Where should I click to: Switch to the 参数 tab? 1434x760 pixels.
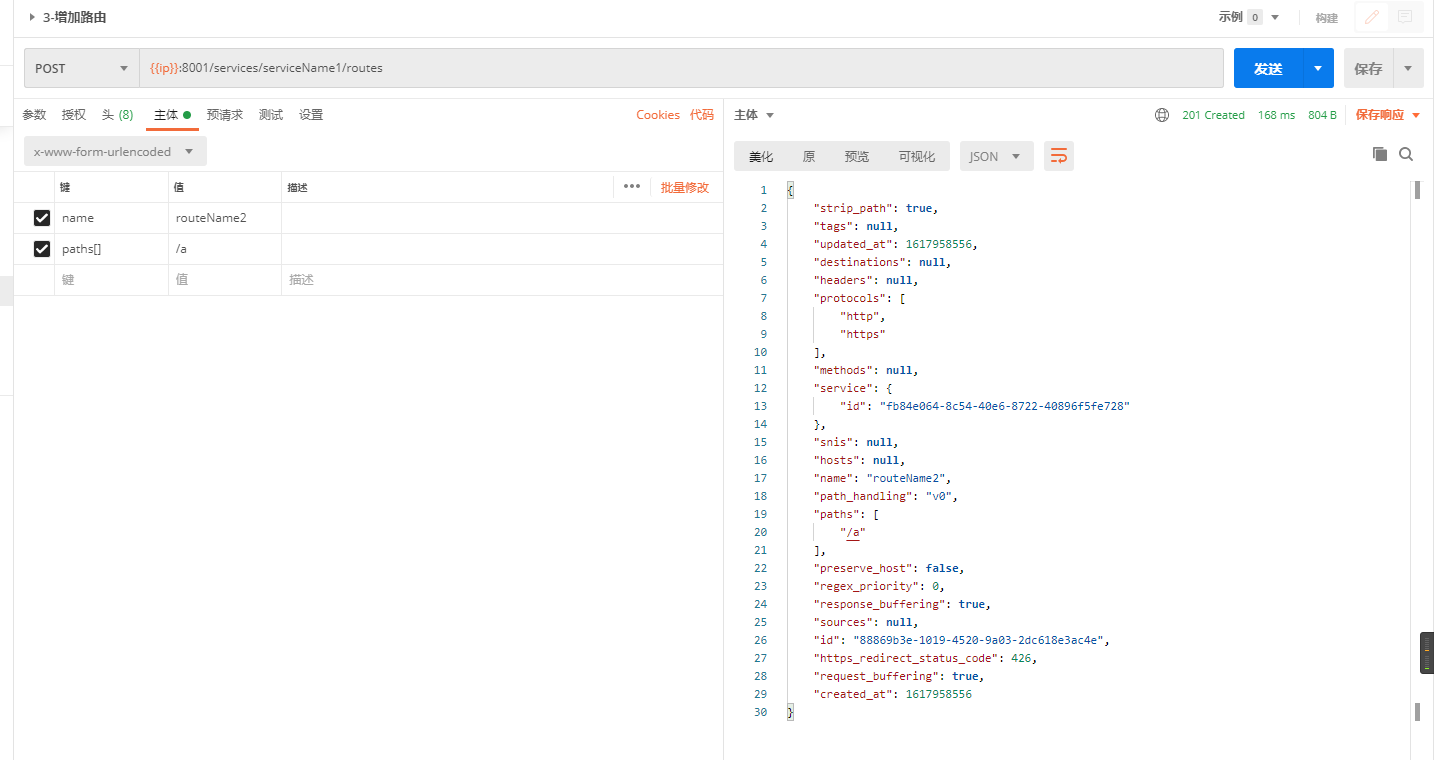pos(35,115)
